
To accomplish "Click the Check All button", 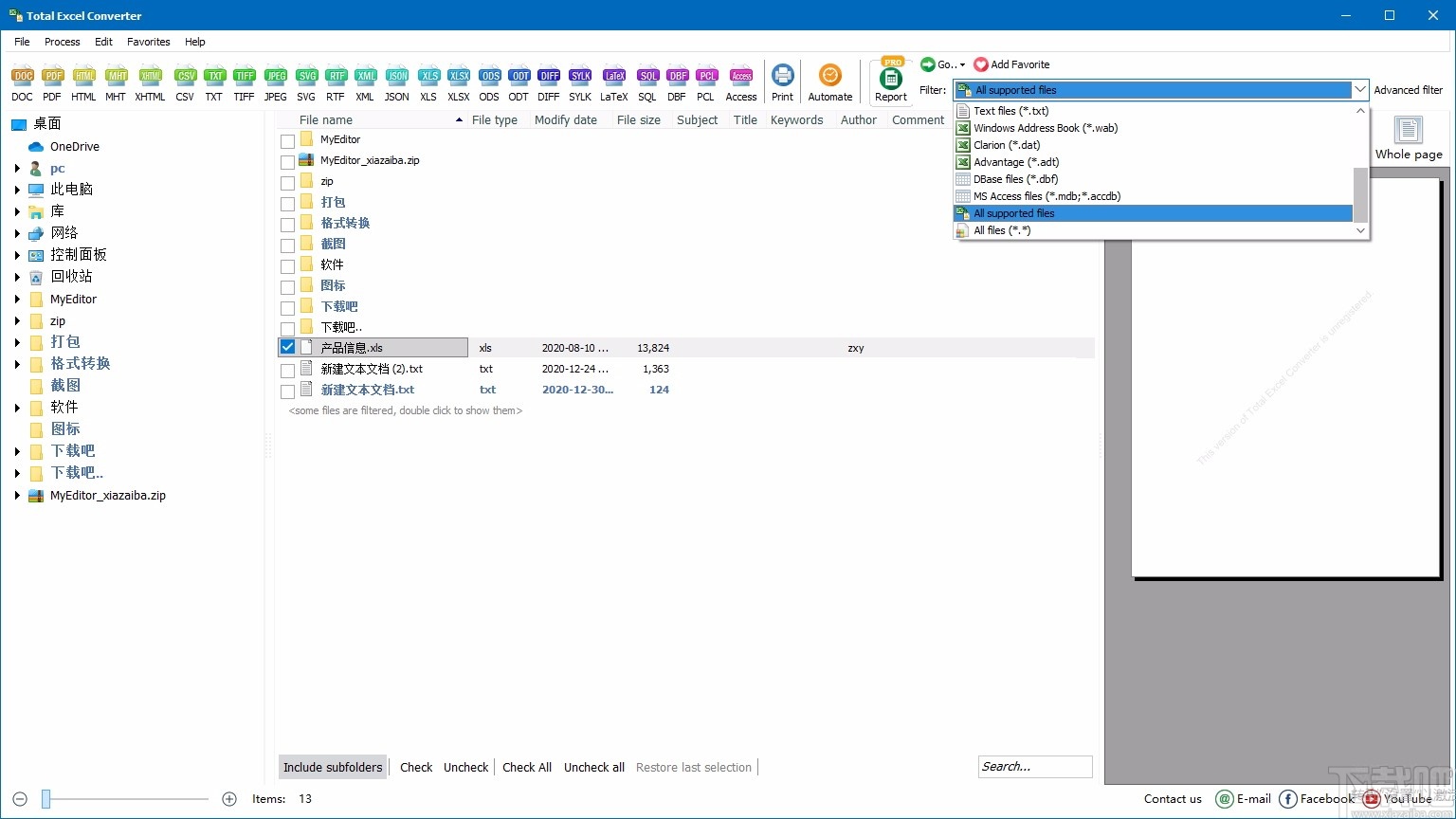I will point(527,767).
